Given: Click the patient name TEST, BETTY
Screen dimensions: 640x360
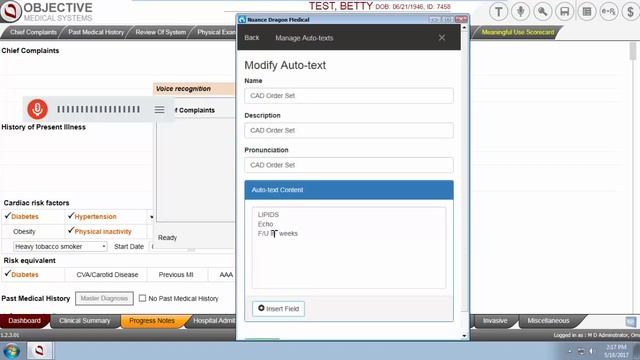Looking at the screenshot, I should pyautogui.click(x=340, y=6).
